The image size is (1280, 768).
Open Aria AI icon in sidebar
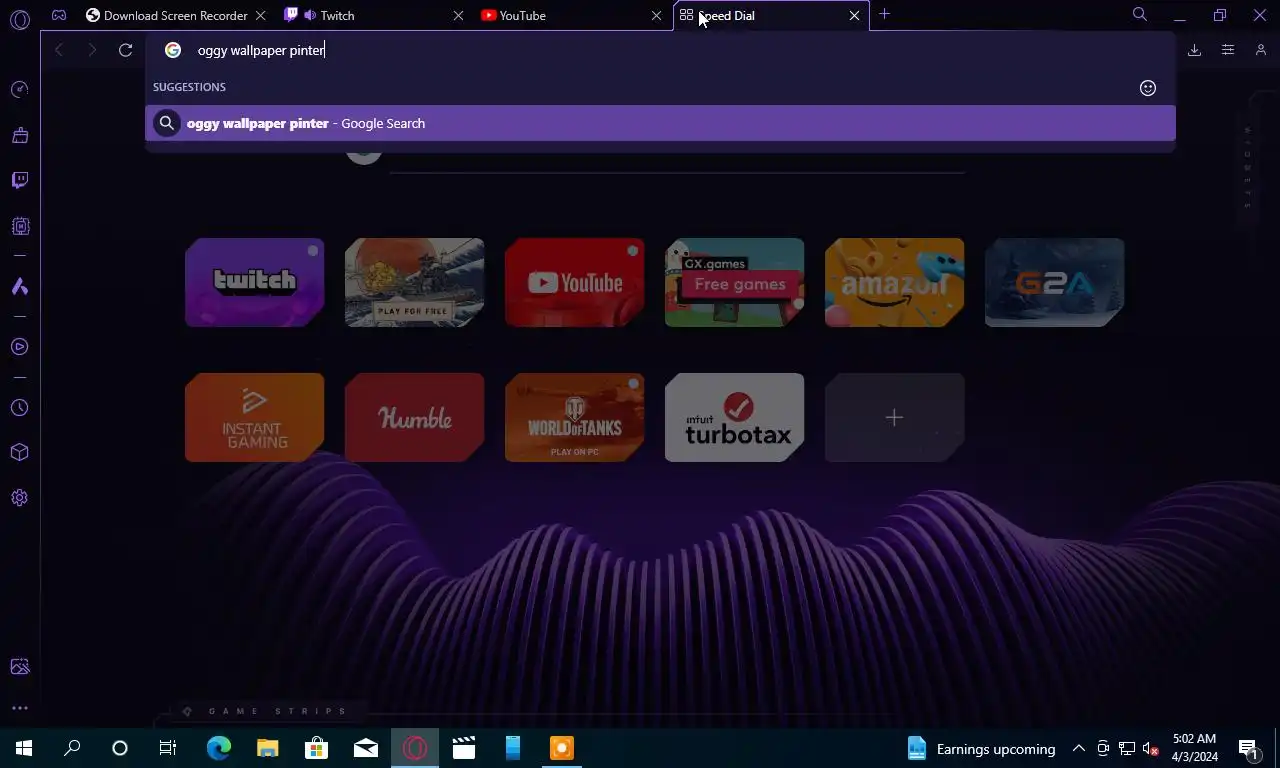coord(20,286)
